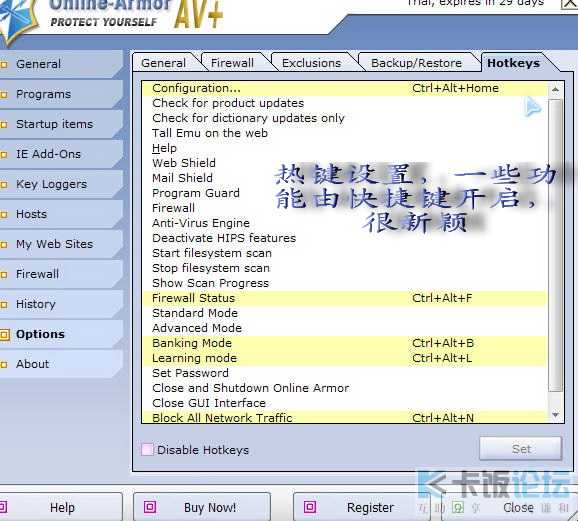Select the Advanced Mode row

345,328
